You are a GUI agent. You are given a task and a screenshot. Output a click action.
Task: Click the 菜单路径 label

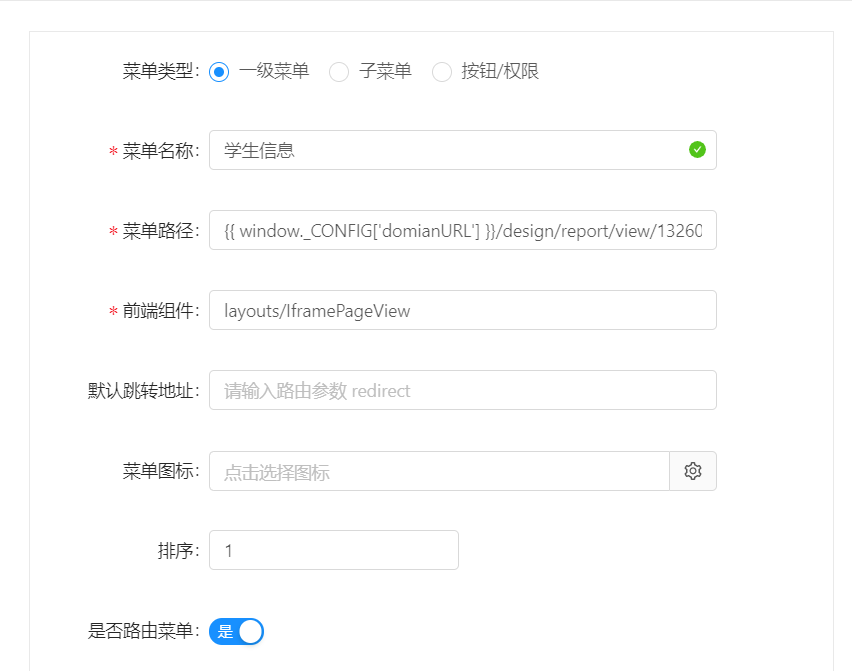[x=161, y=231]
